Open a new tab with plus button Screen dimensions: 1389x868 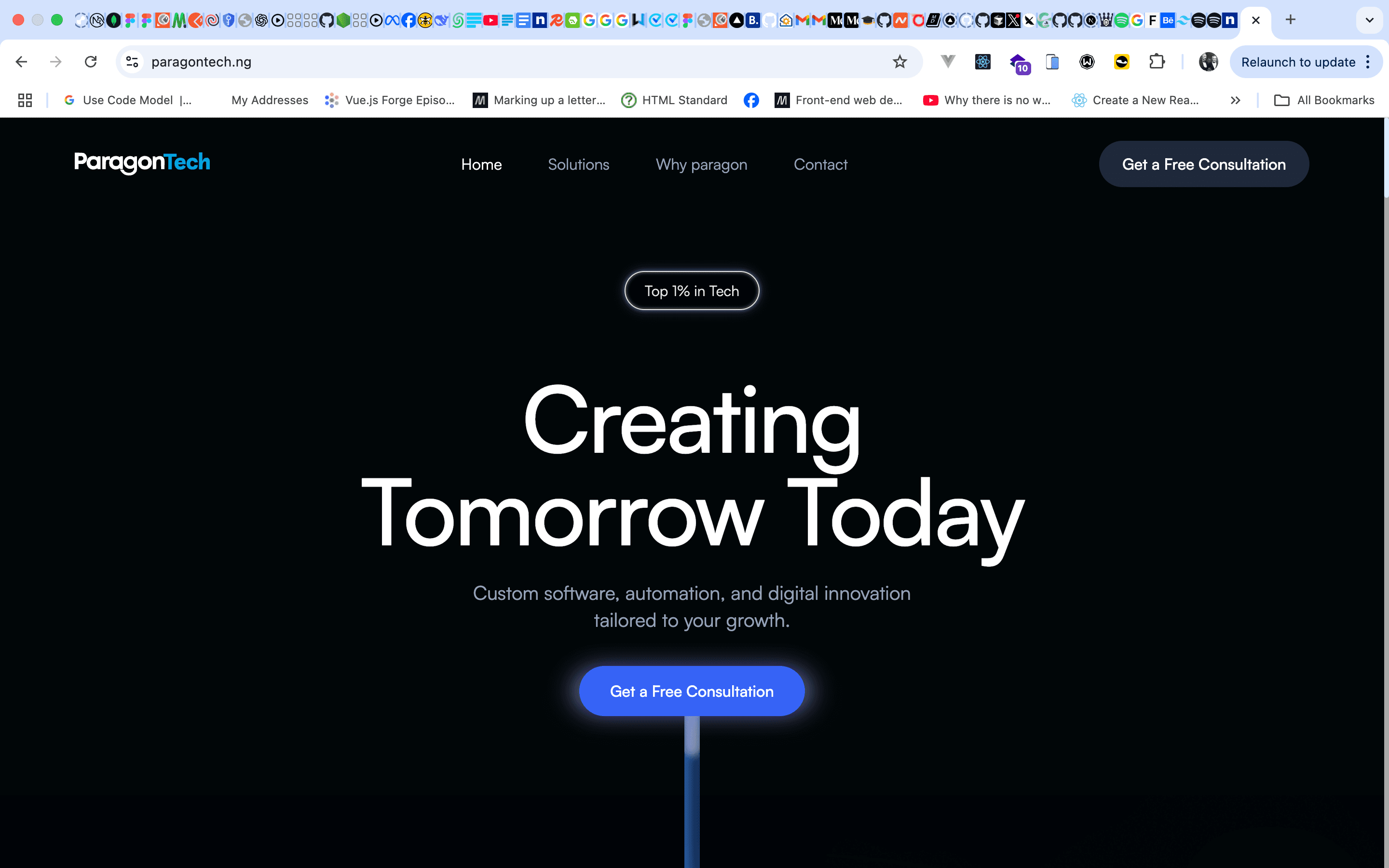click(x=1290, y=20)
